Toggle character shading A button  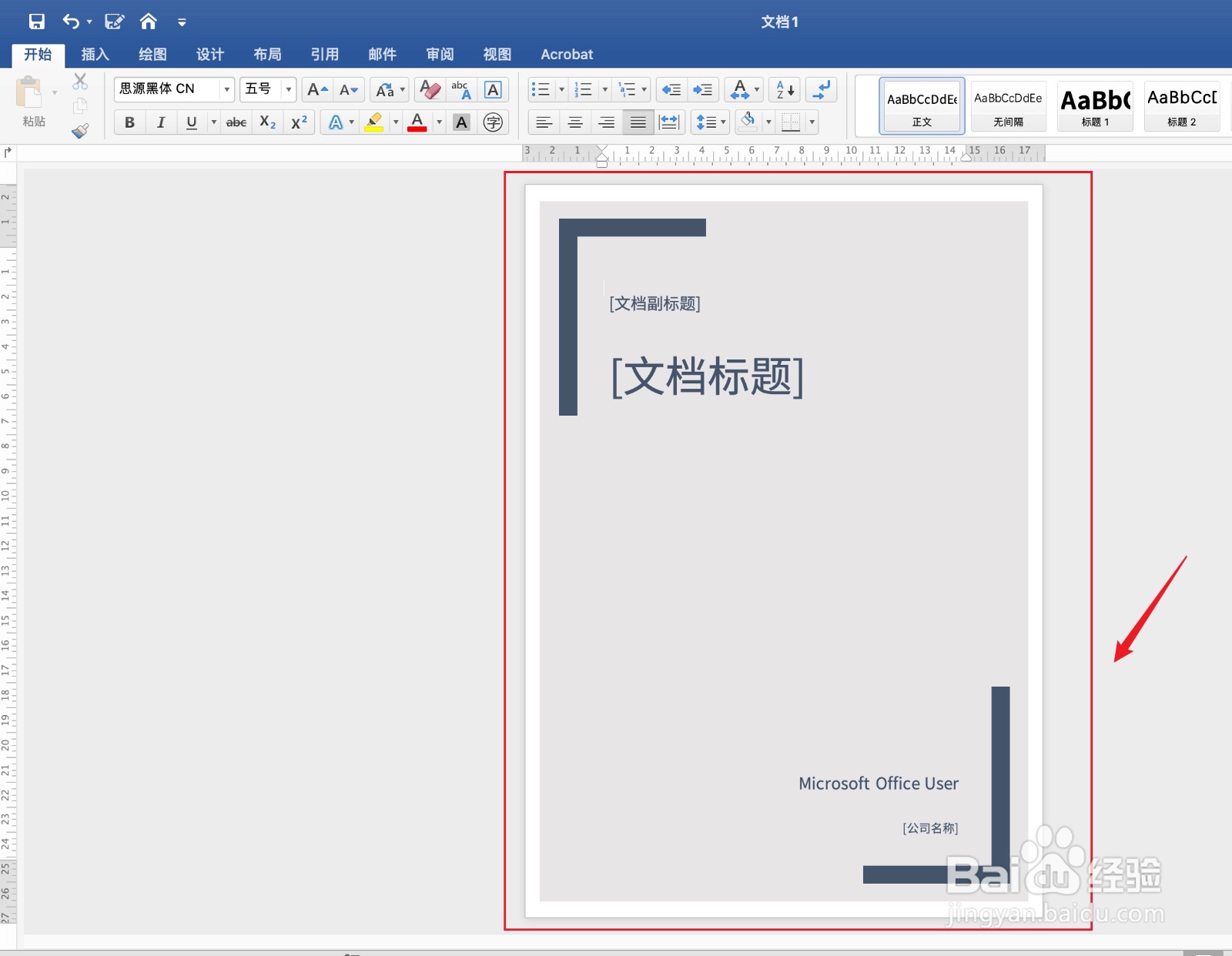pos(461,122)
